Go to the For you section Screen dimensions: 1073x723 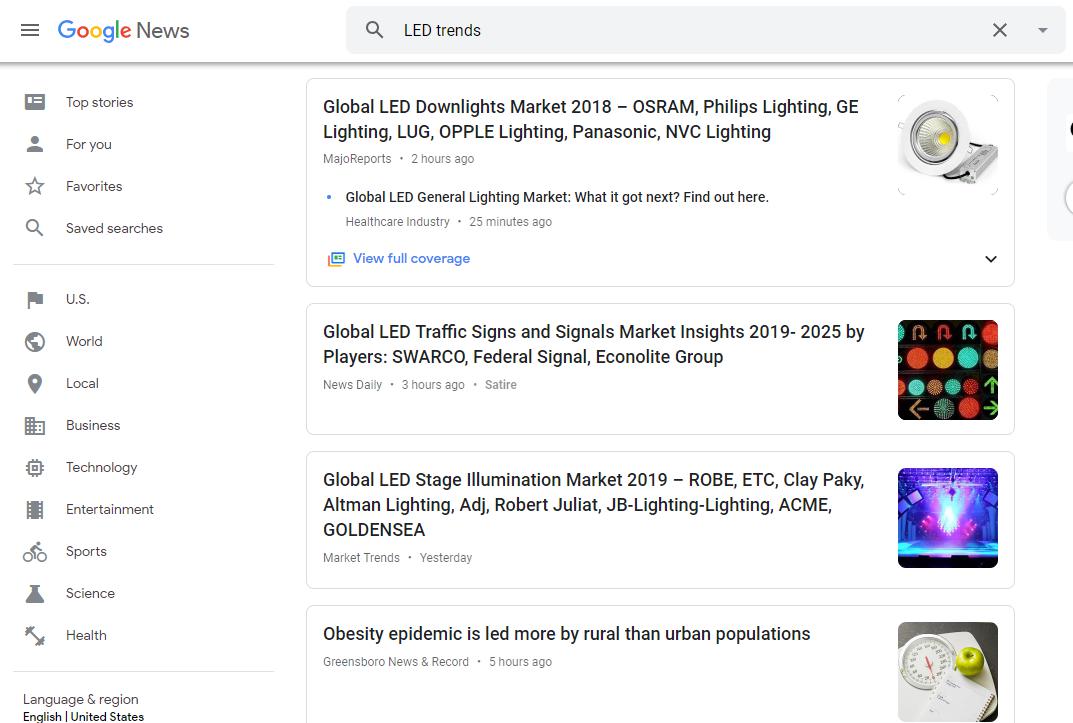88,144
